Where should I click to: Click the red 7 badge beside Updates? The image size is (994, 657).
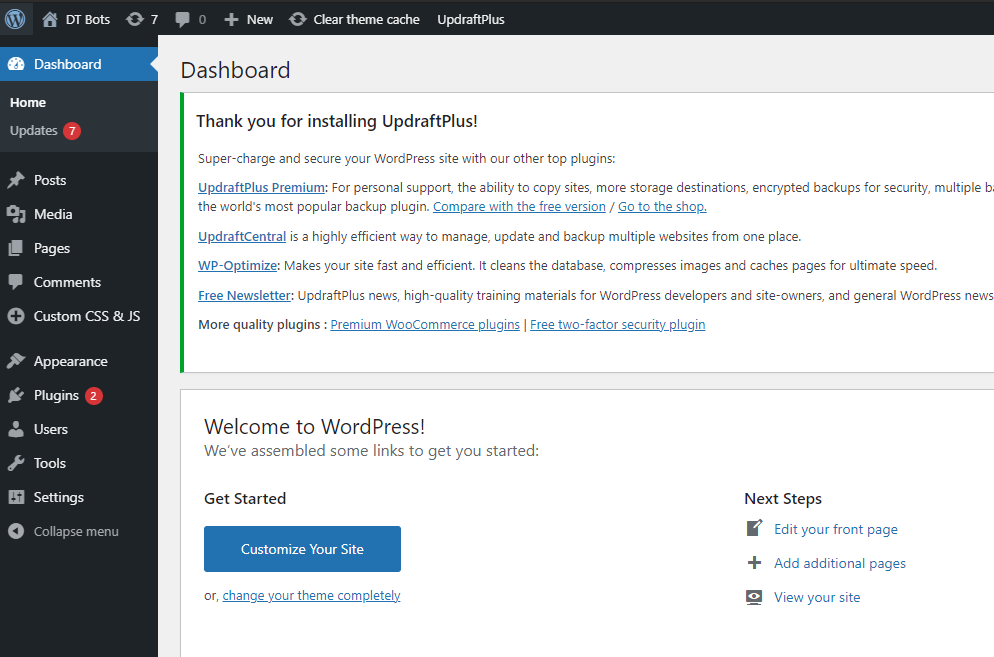72,131
